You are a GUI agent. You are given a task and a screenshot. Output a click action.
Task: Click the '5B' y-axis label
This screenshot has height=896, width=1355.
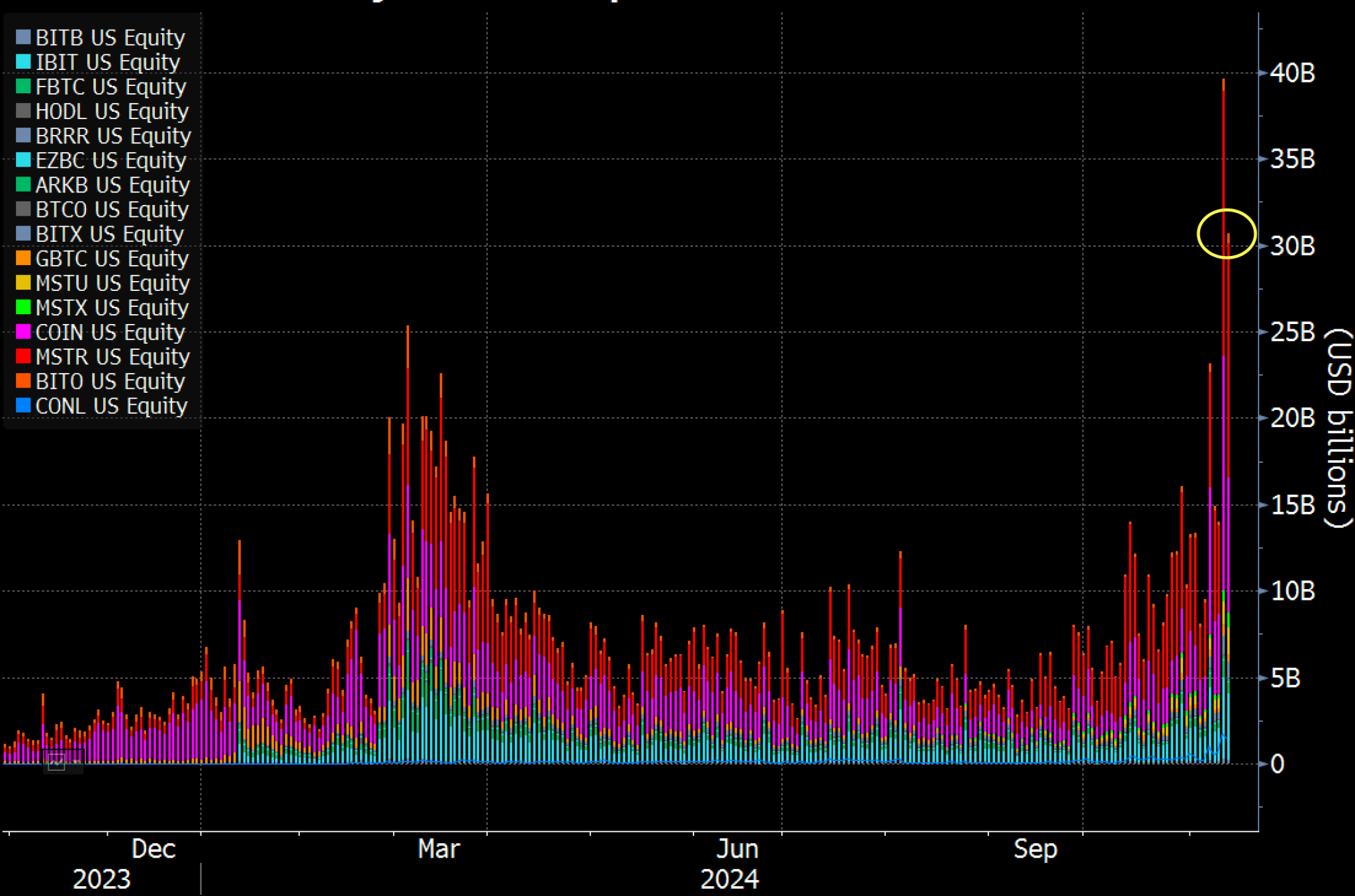(1286, 678)
